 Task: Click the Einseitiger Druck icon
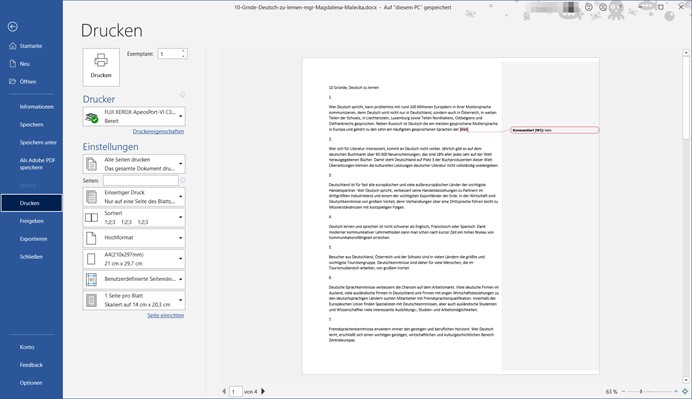tap(91, 197)
